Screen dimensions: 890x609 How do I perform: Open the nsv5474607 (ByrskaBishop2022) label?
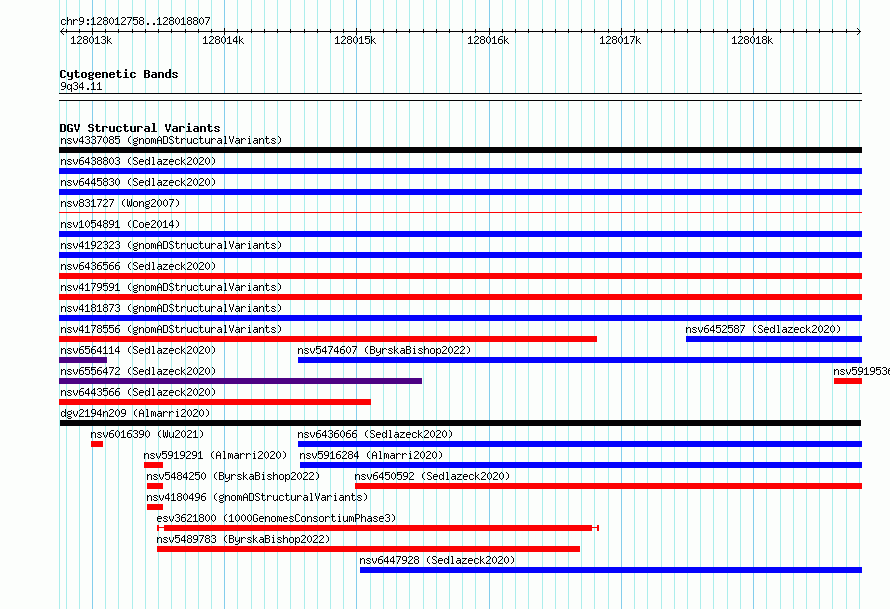(x=384, y=350)
